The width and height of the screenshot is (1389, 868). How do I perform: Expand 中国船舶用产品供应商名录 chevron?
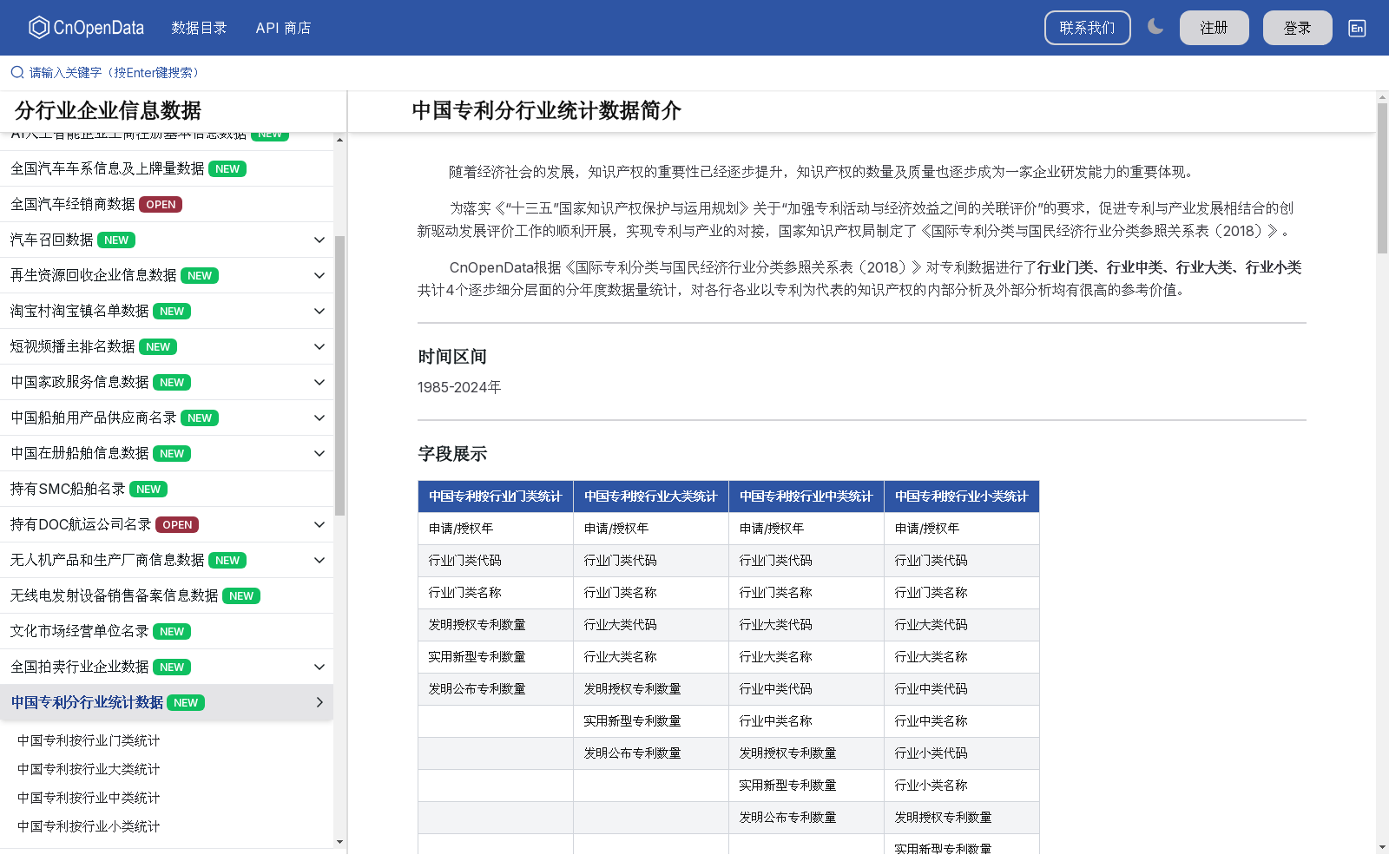pyautogui.click(x=319, y=418)
